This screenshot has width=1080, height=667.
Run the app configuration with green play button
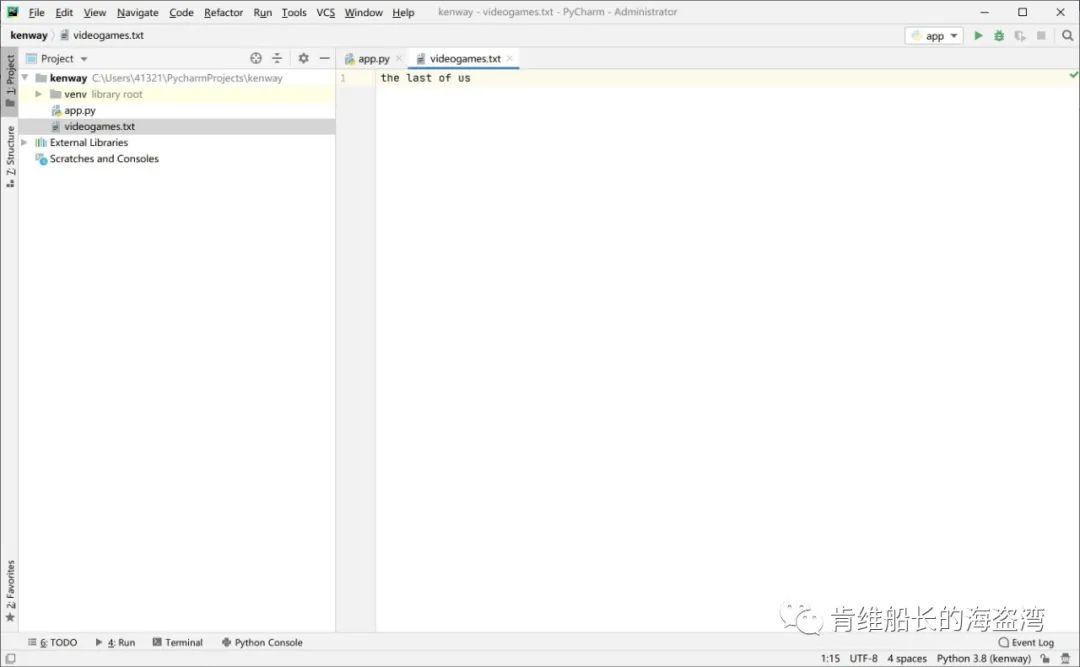(978, 35)
